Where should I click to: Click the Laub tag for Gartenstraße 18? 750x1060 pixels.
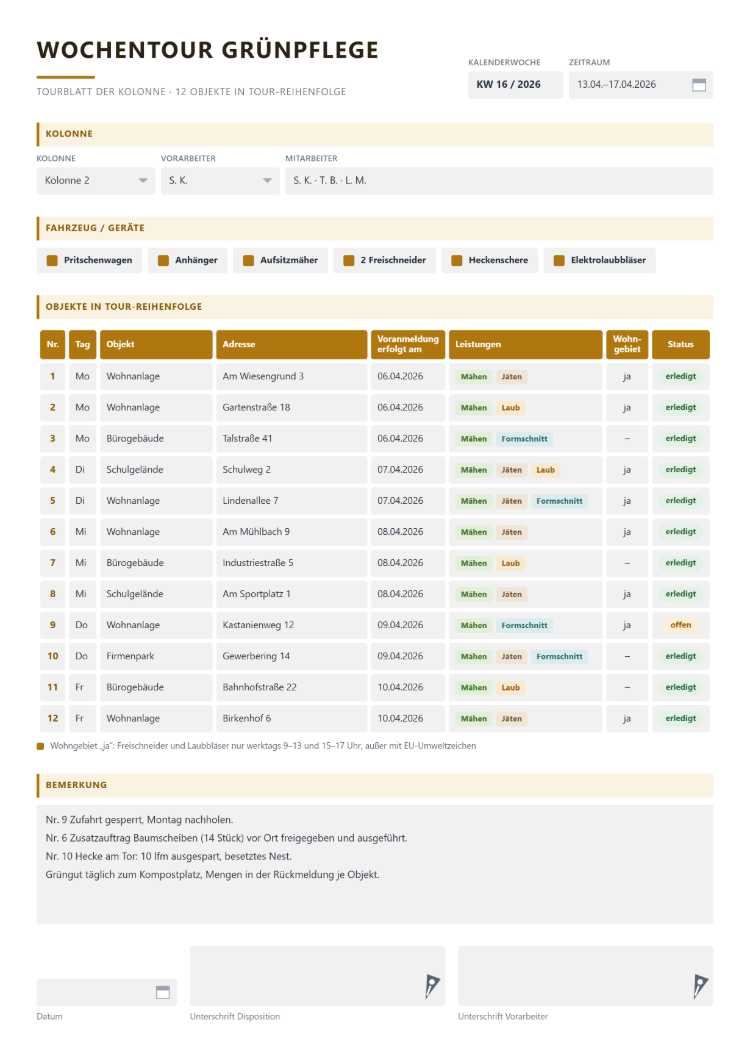[x=511, y=408]
